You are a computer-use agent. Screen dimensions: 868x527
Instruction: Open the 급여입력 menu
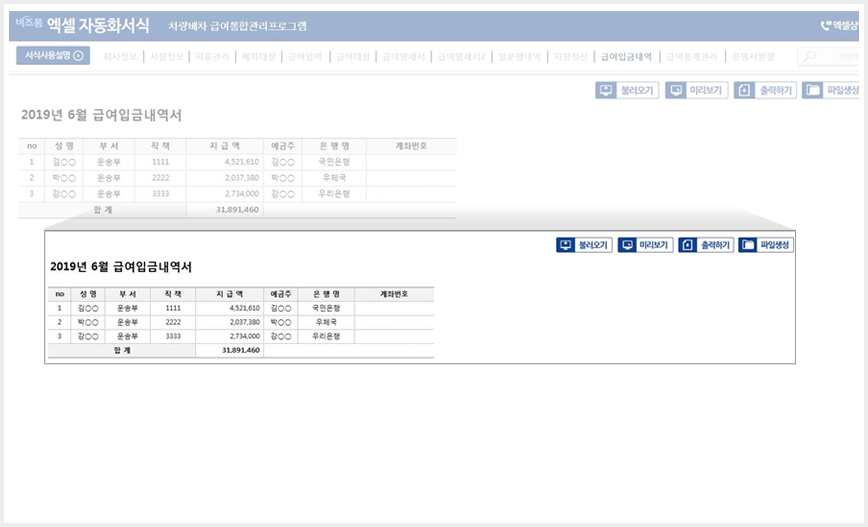(305, 56)
